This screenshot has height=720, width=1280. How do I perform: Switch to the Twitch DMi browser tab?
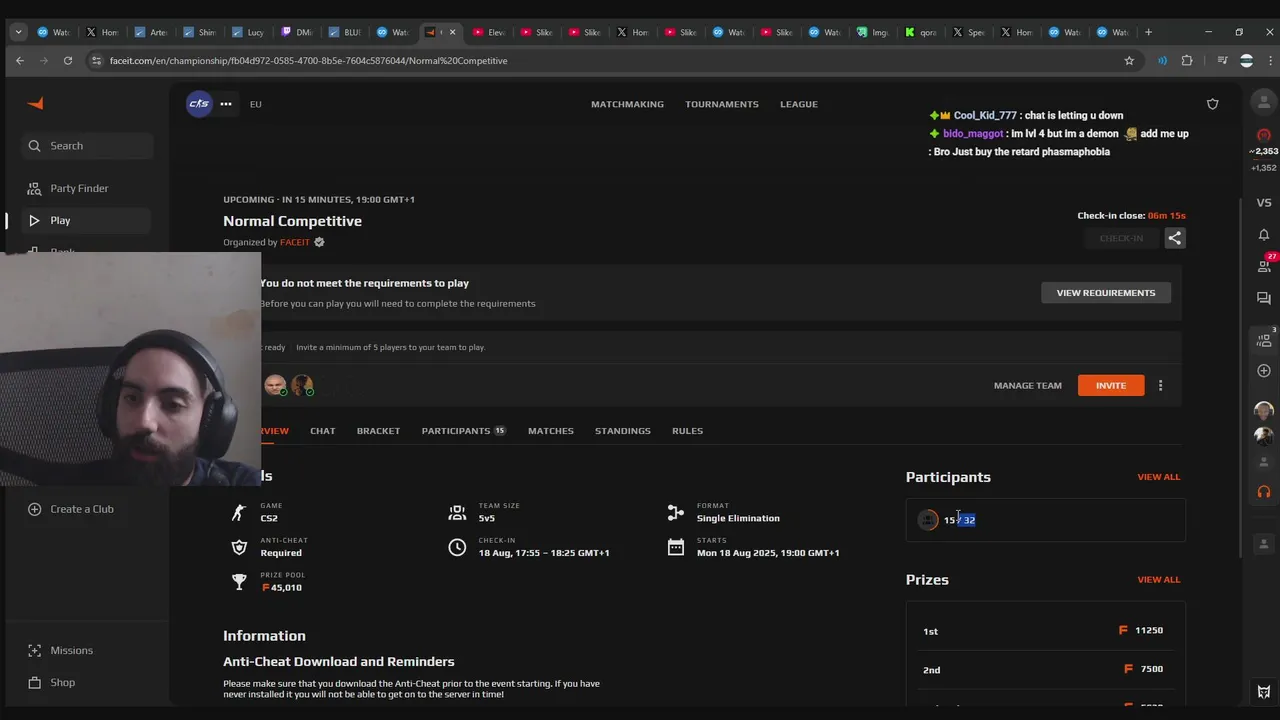(297, 32)
